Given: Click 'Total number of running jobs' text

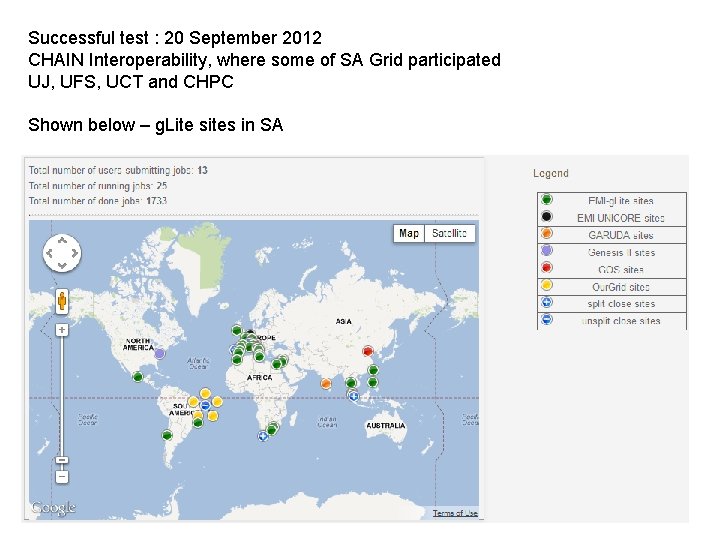Looking at the screenshot, I should click(x=98, y=186).
